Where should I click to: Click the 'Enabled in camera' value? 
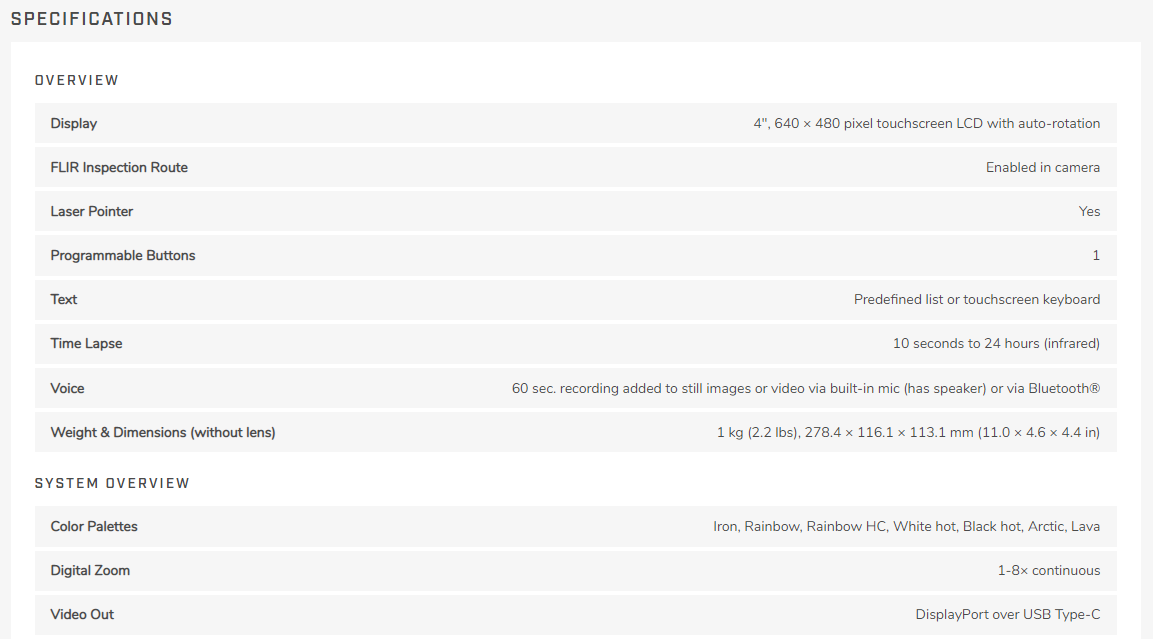pos(1043,168)
